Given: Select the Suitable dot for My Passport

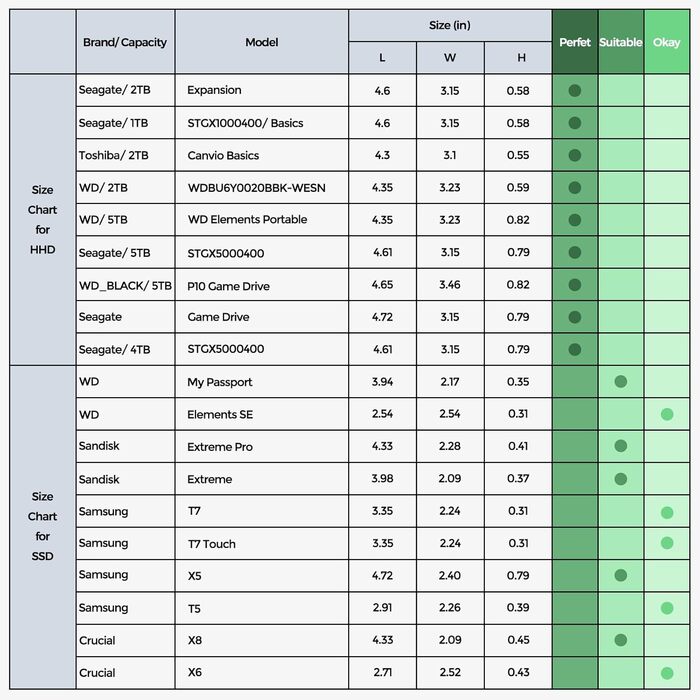Looking at the screenshot, I should [621, 381].
